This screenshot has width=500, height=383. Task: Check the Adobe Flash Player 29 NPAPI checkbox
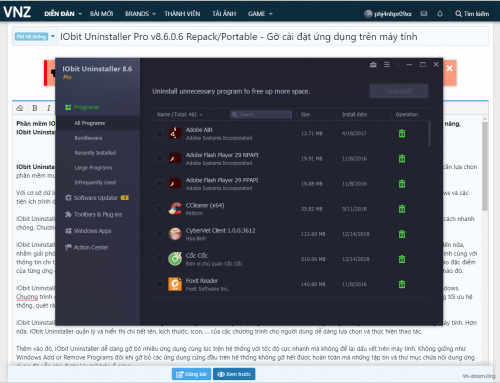(159, 158)
